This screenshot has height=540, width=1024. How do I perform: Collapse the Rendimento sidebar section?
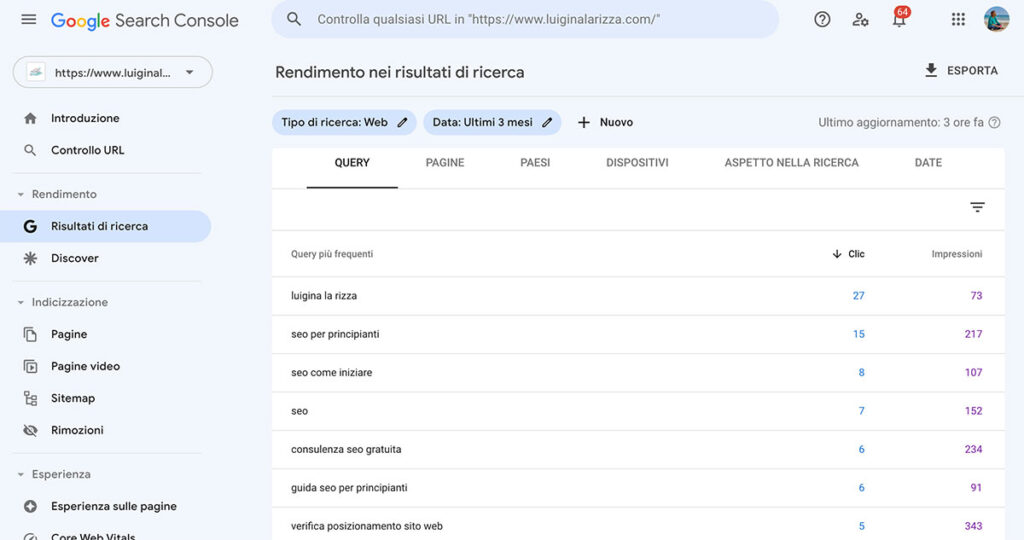coord(21,194)
